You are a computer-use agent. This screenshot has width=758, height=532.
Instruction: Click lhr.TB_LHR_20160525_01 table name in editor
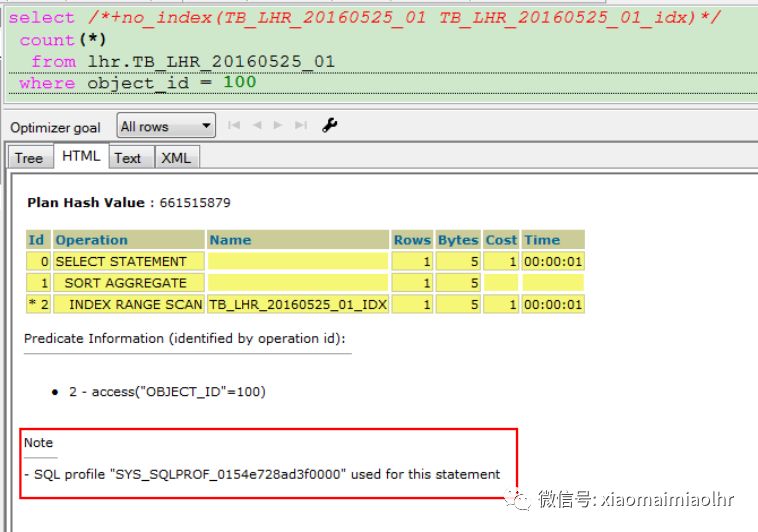tap(211, 61)
